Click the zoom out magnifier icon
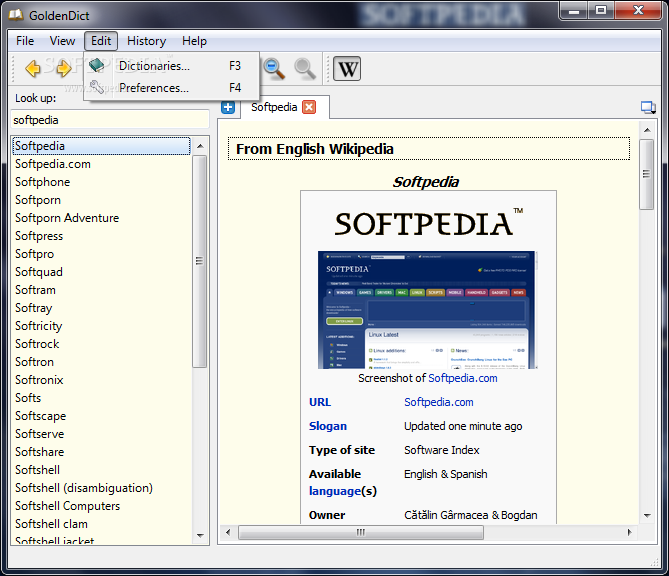The image size is (669, 576). click(x=274, y=69)
